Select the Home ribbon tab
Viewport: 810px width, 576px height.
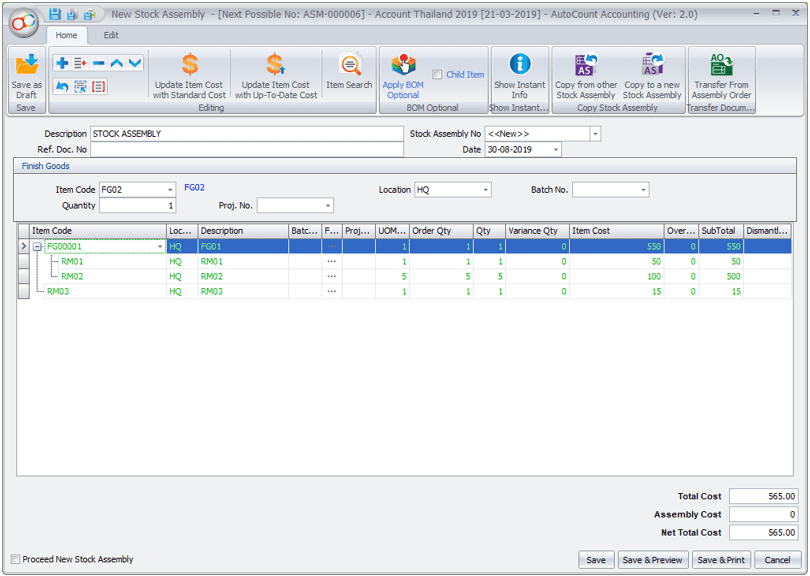(x=66, y=35)
